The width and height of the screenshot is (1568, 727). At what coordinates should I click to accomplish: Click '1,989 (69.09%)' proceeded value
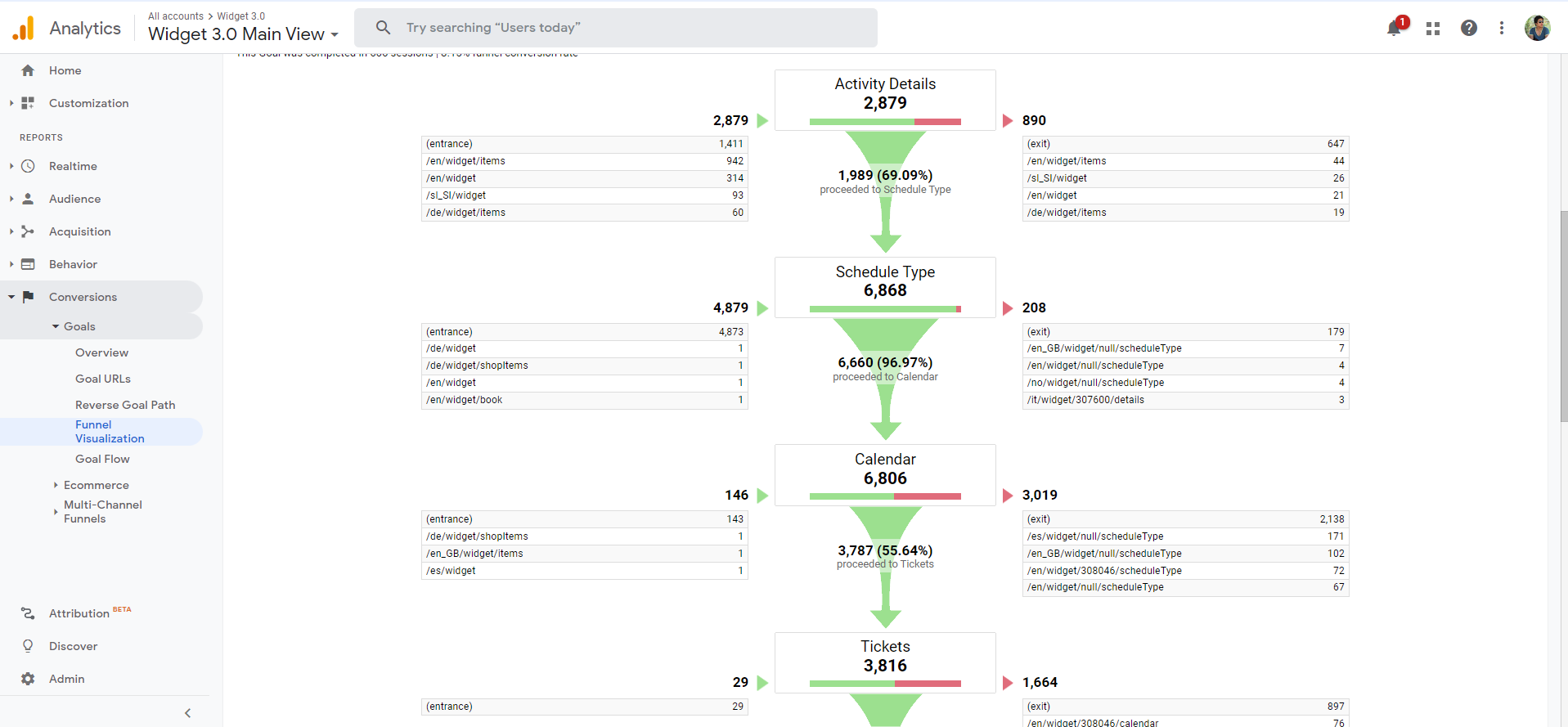coord(885,175)
